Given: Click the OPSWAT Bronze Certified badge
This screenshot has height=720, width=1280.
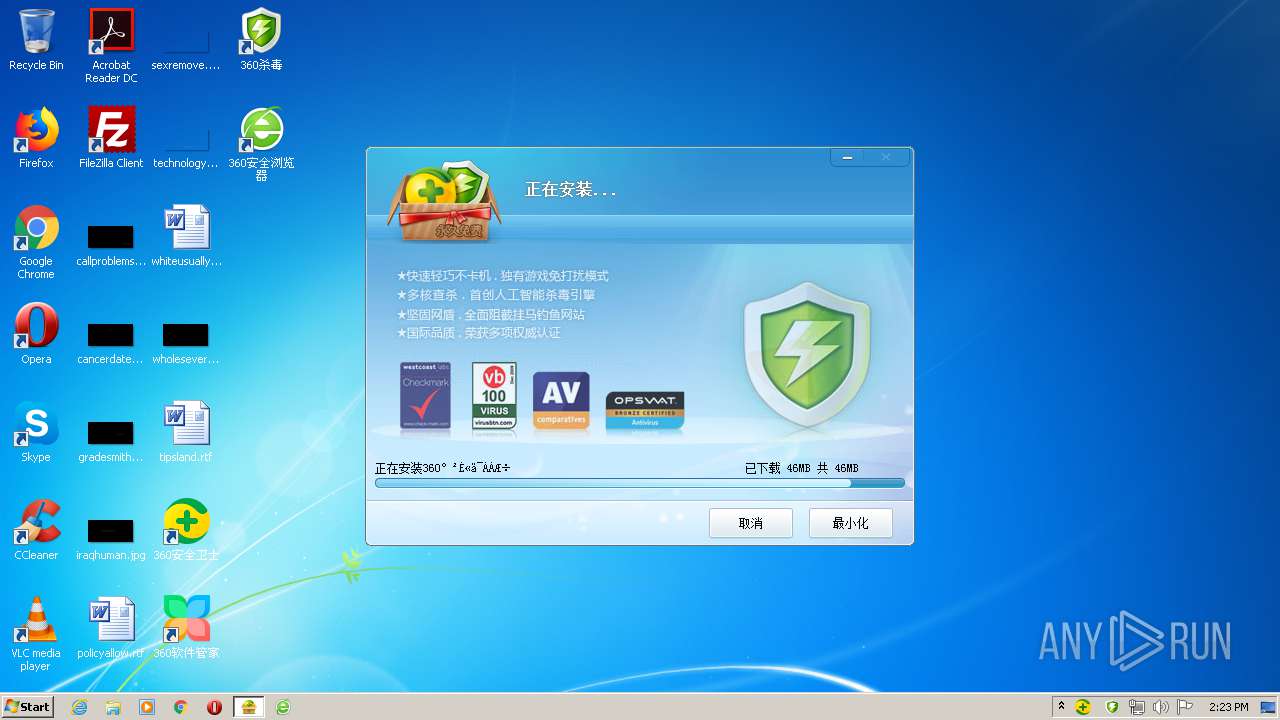Looking at the screenshot, I should click(645, 411).
